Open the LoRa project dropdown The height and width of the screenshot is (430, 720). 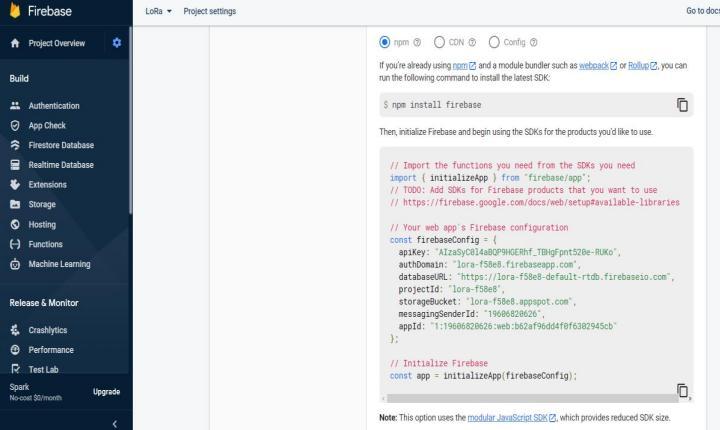[x=158, y=11]
